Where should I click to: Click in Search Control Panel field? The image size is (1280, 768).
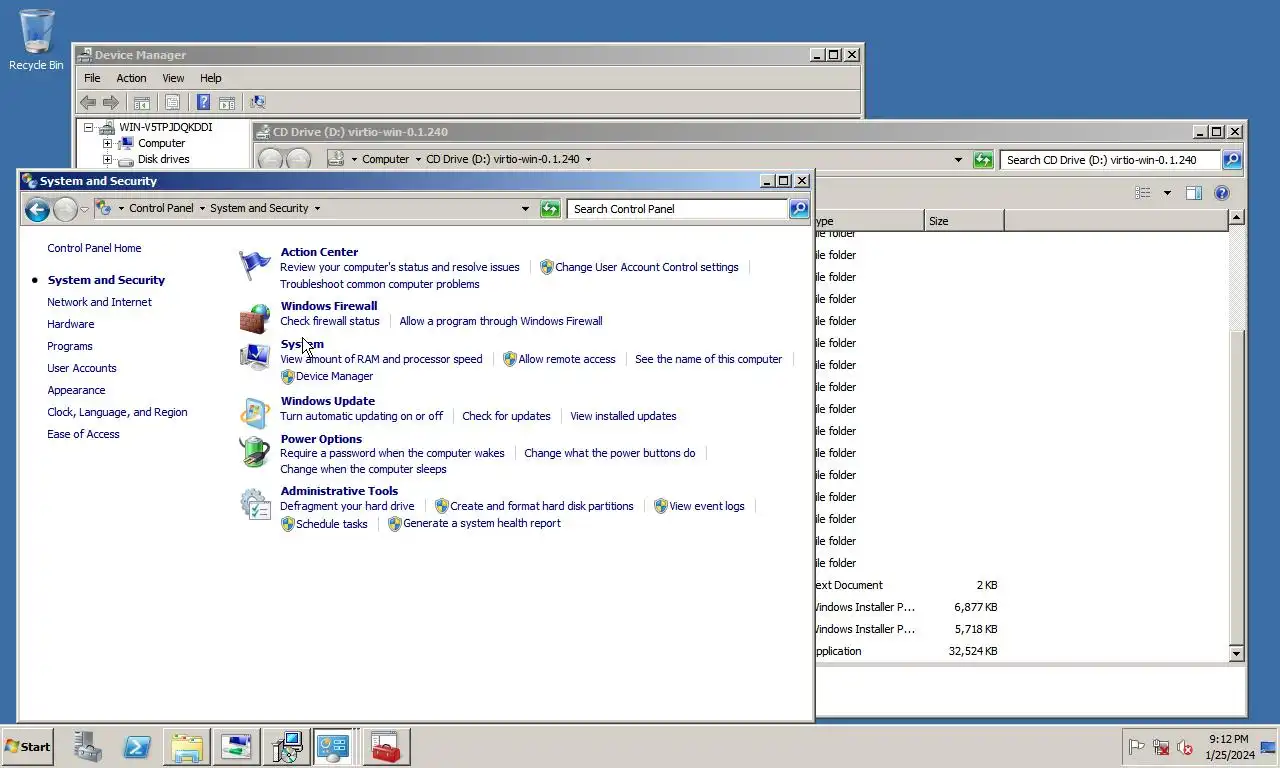(678, 209)
